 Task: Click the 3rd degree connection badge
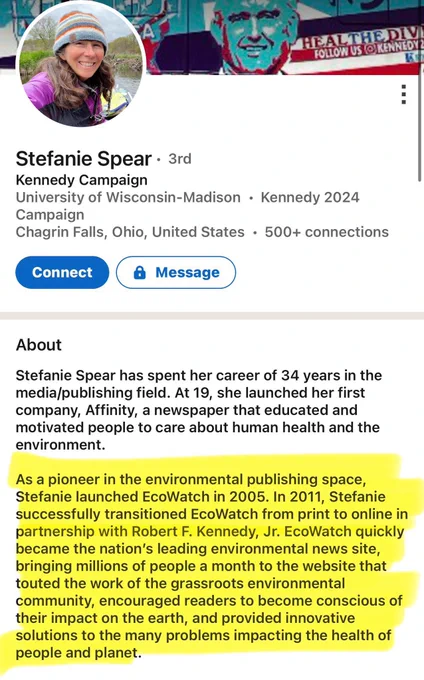[179, 159]
